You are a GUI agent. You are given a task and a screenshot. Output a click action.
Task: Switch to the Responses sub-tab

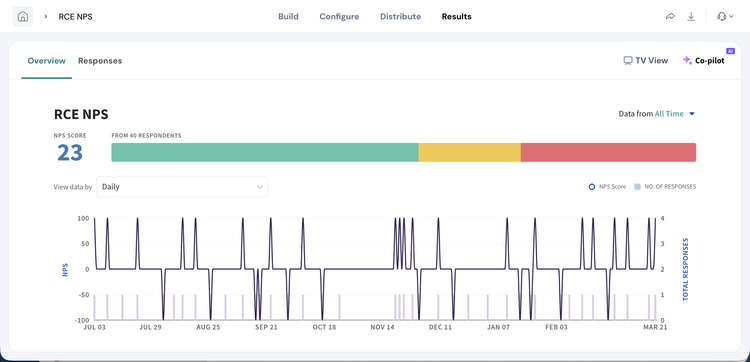click(x=100, y=61)
